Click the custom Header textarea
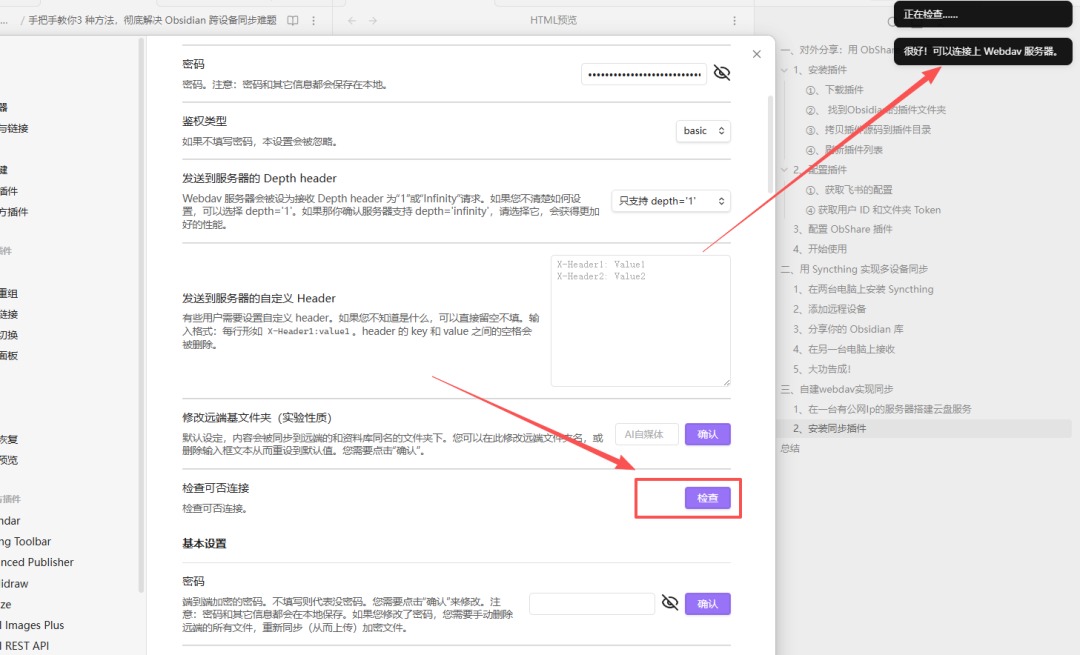1080x655 pixels. (x=641, y=321)
